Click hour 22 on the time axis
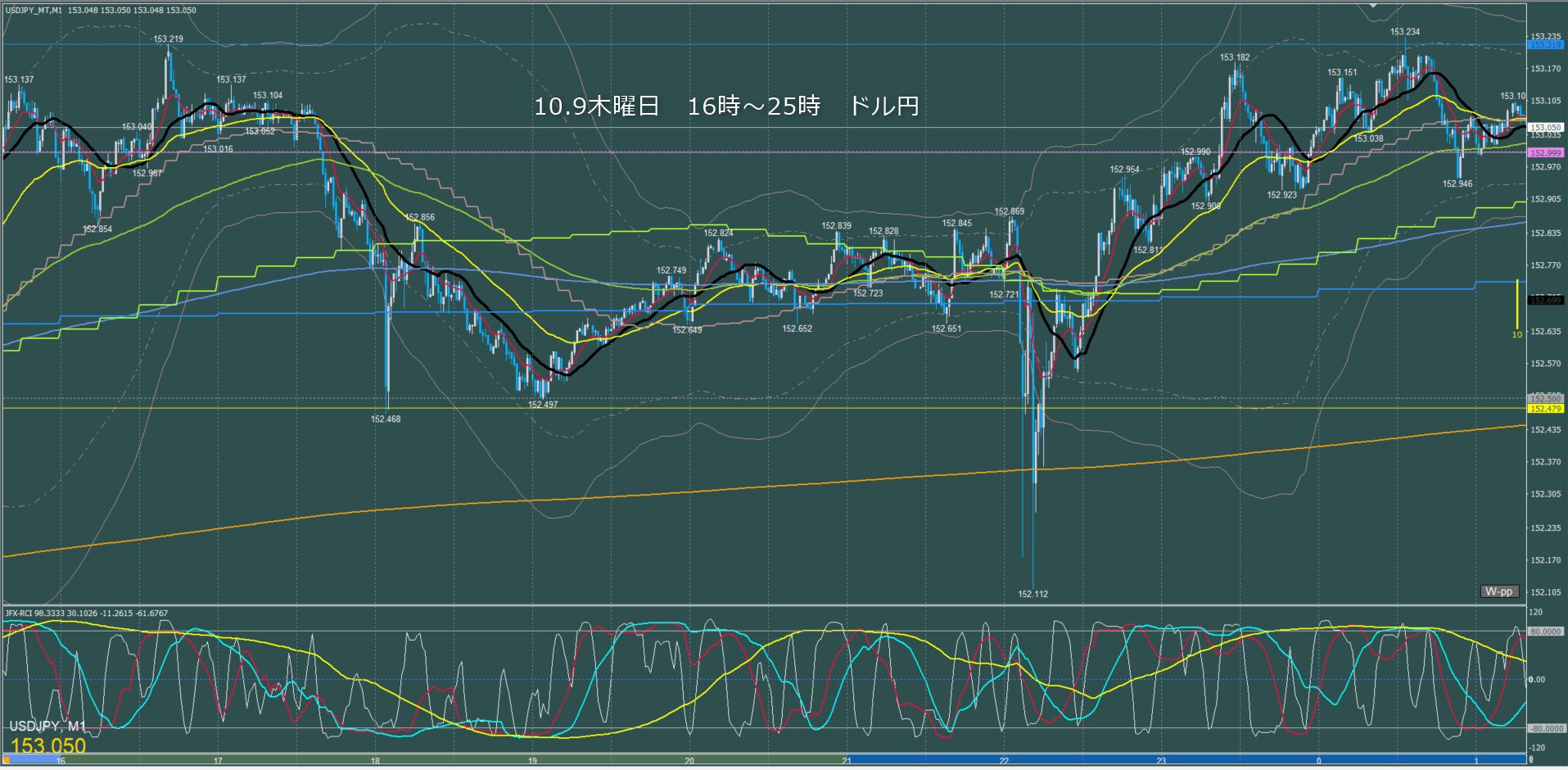 [1004, 761]
